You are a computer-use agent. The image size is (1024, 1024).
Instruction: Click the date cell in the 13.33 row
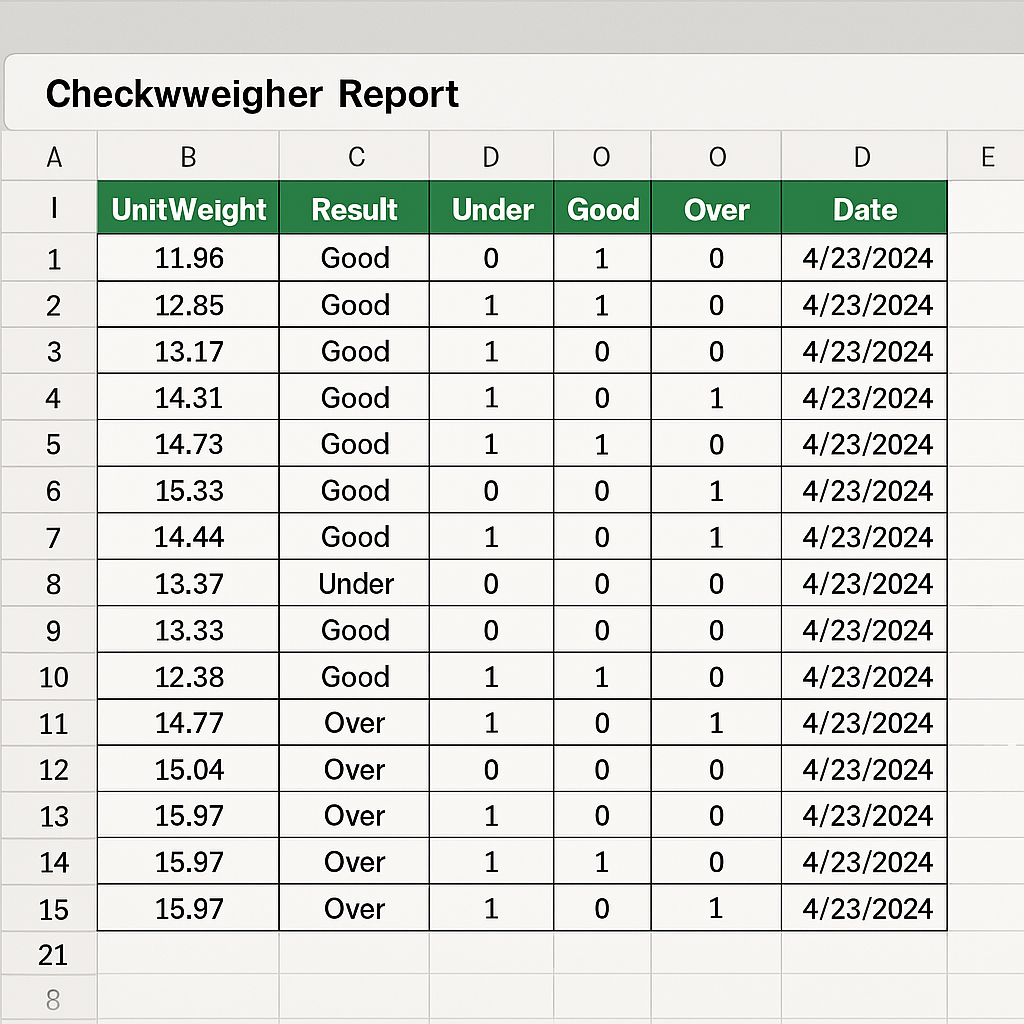tap(864, 630)
